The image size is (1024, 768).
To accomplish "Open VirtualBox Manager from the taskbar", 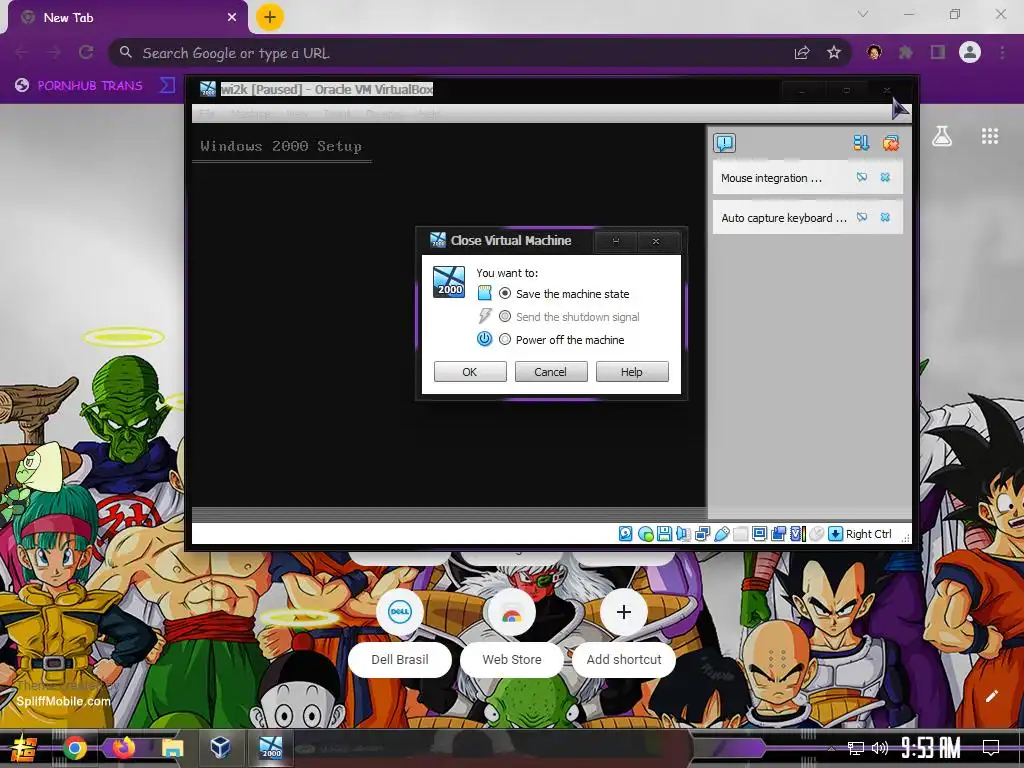I will 221,747.
